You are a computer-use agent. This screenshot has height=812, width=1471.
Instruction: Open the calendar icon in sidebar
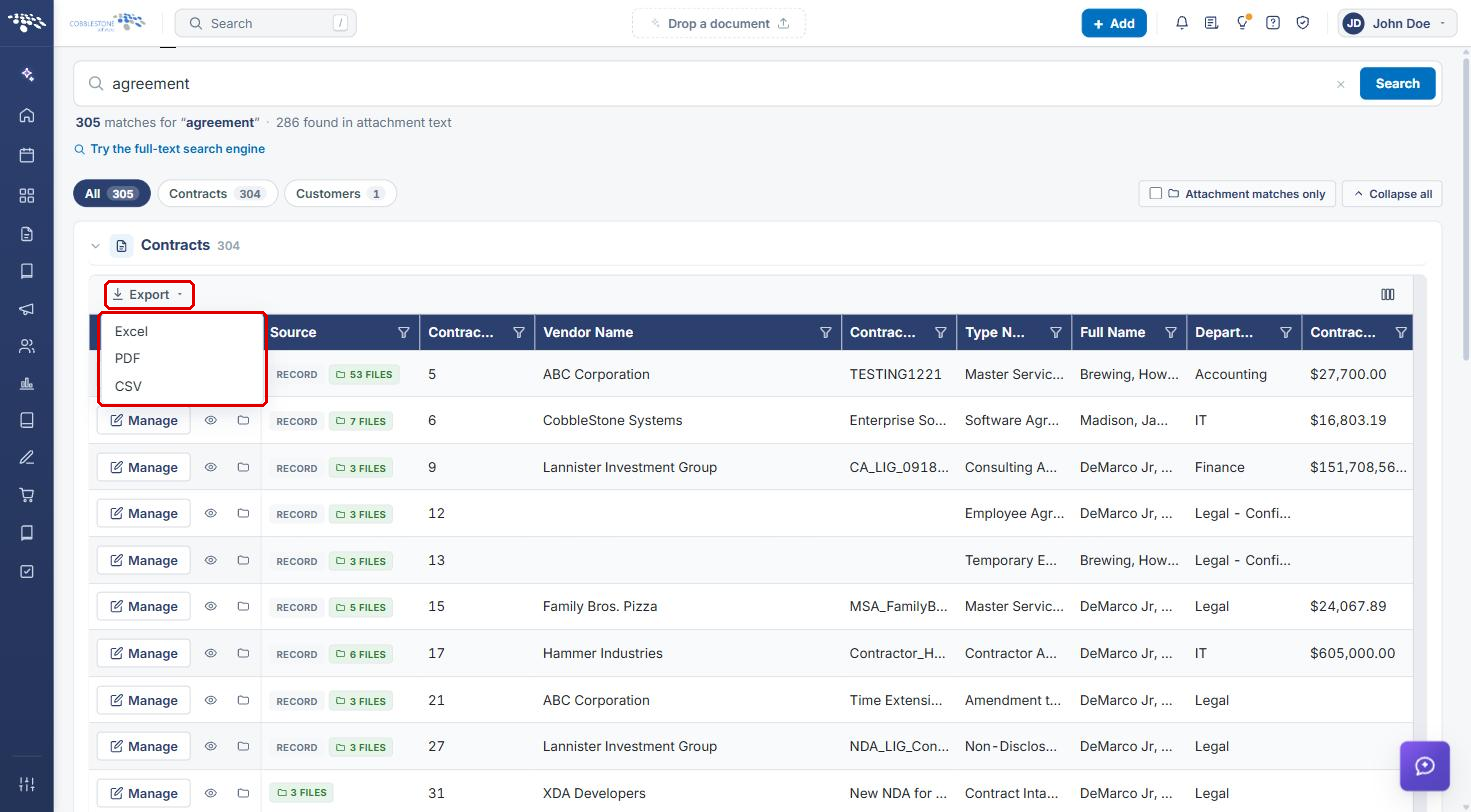tap(27, 155)
